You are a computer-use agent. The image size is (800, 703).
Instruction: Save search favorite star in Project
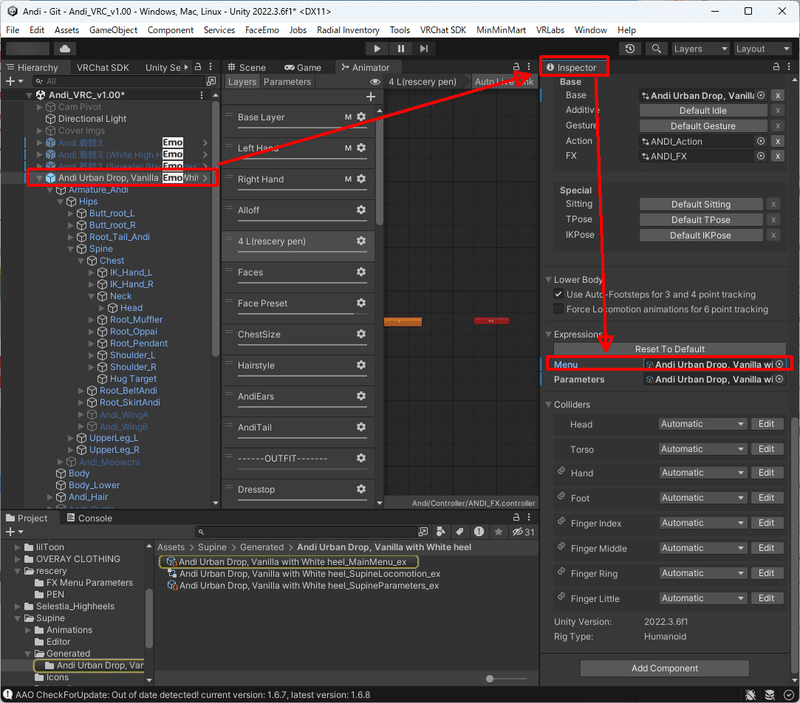coord(498,532)
